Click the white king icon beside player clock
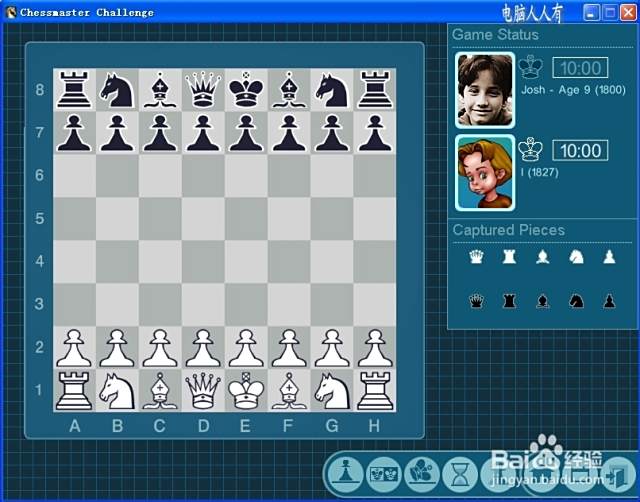 coord(531,149)
